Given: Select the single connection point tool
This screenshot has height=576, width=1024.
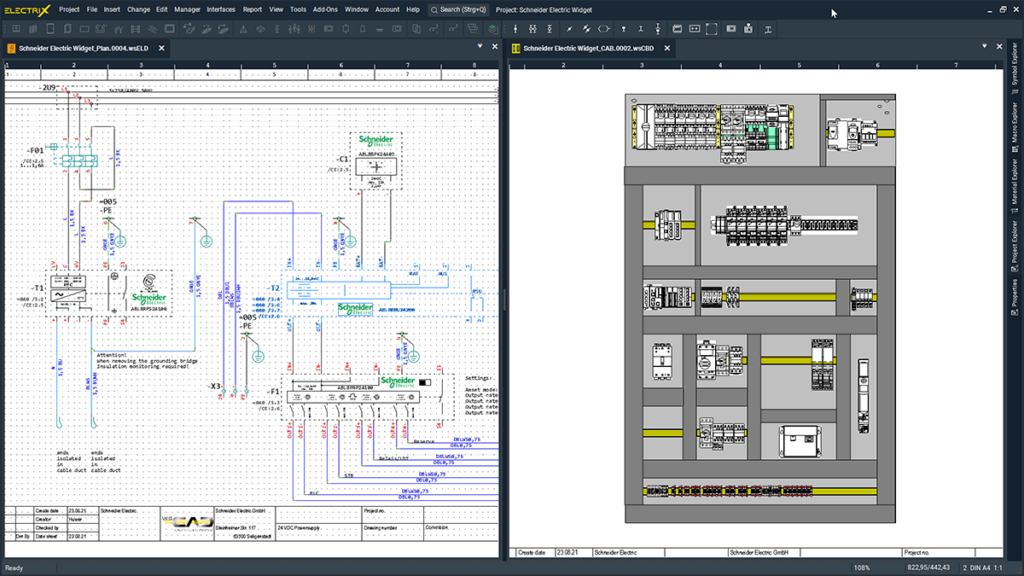Looking at the screenshot, I should [515, 29].
